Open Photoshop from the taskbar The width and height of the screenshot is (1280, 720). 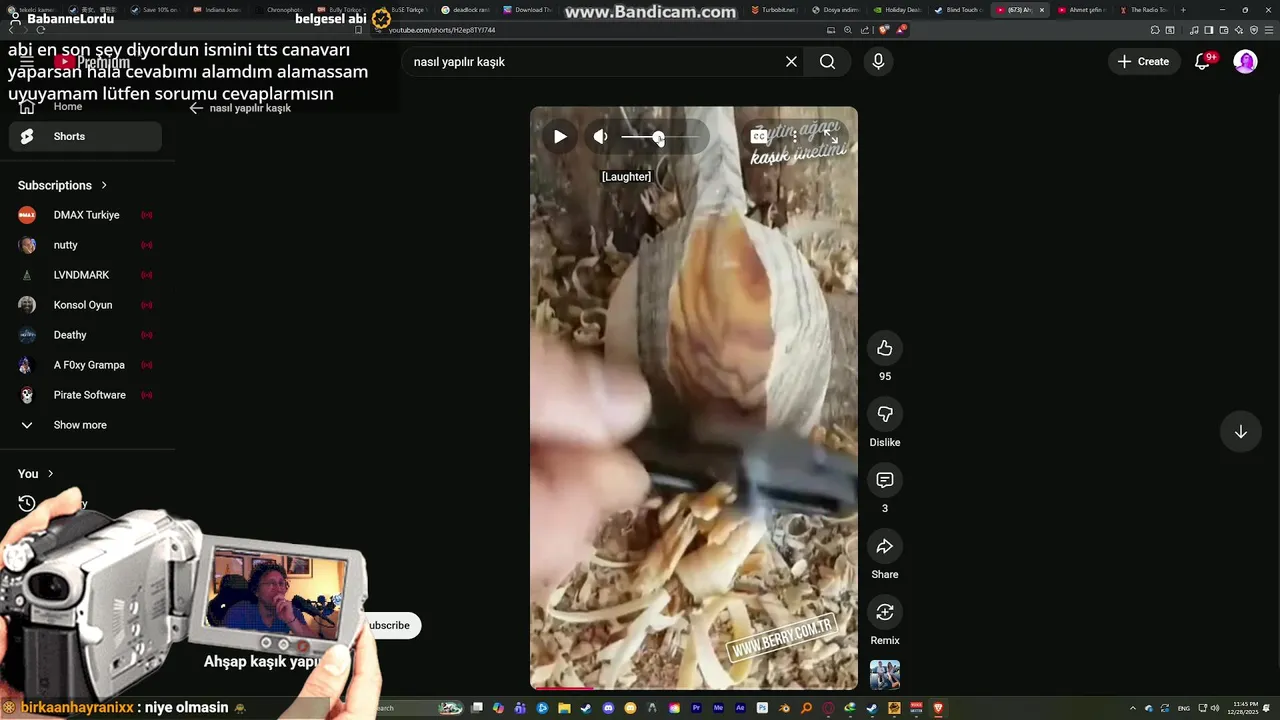coord(762,708)
